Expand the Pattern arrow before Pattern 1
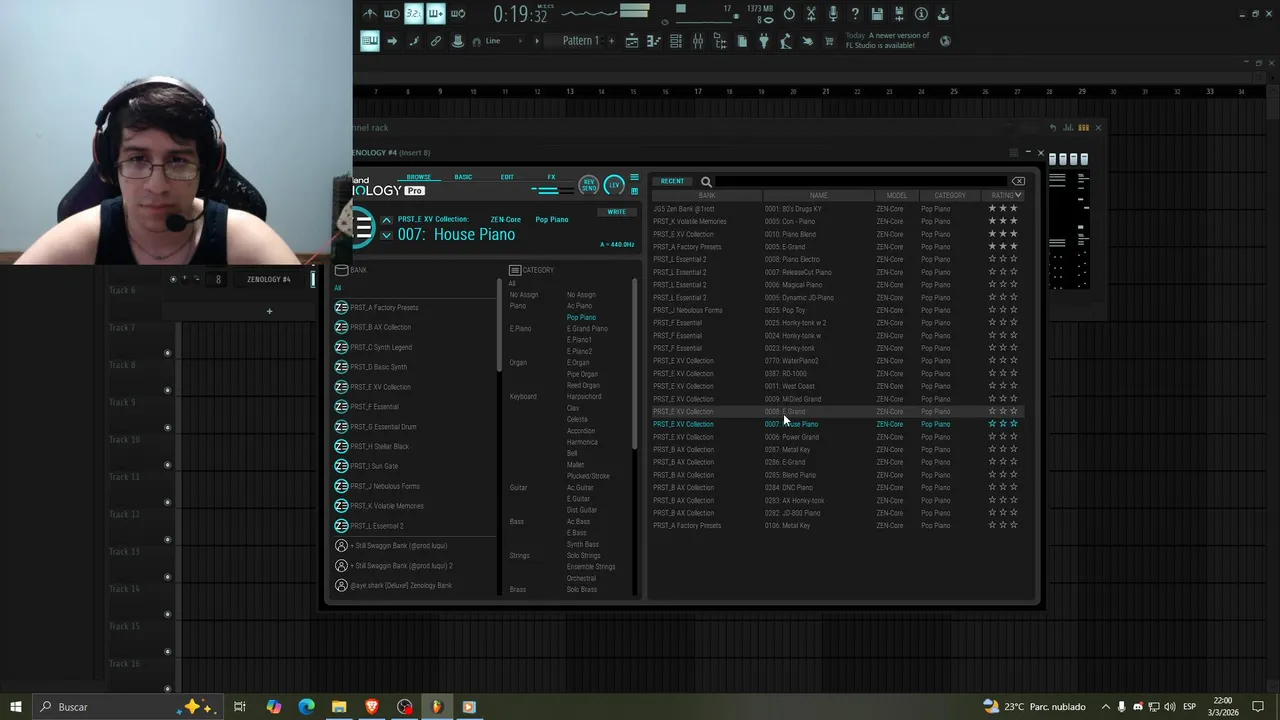 click(x=537, y=41)
